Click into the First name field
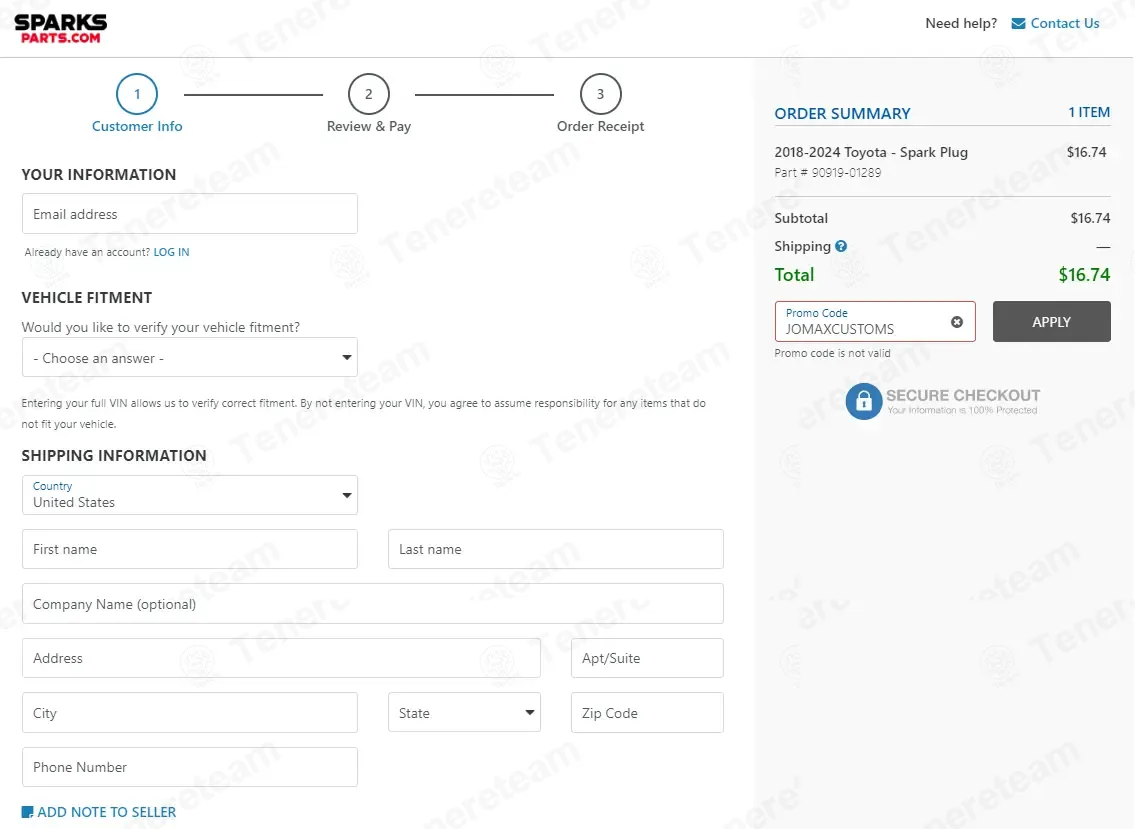The width and height of the screenshot is (1135, 829). coord(190,549)
